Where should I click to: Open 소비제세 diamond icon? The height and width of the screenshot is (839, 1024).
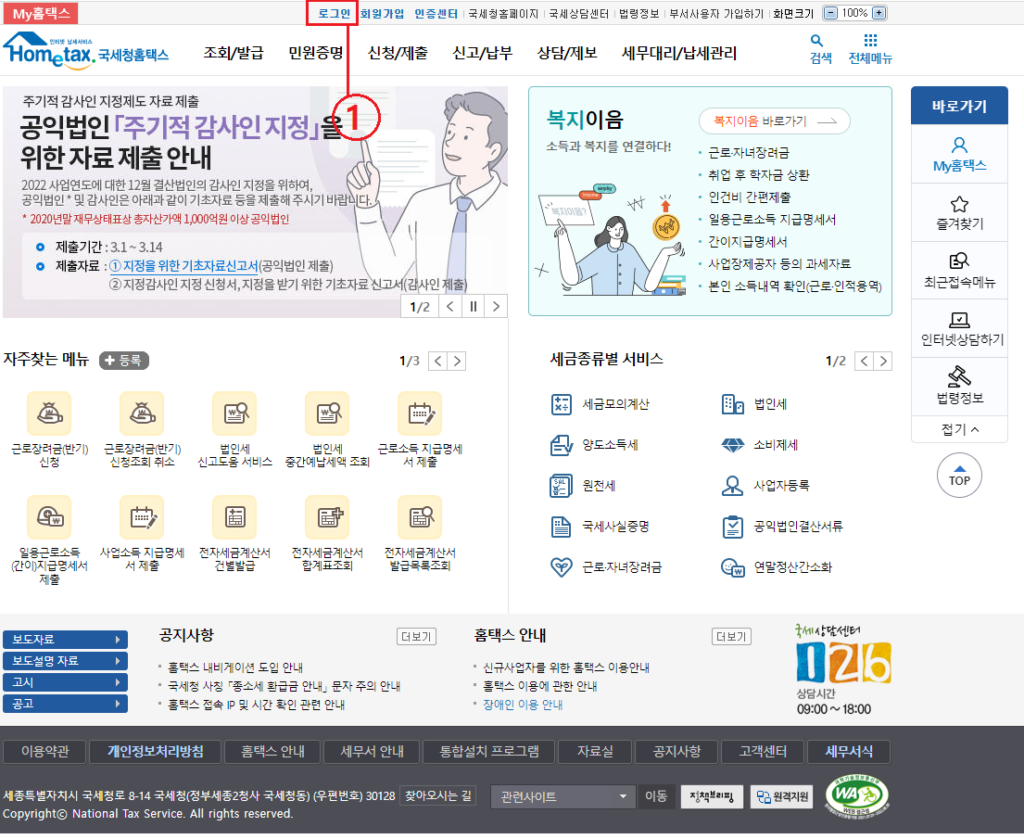click(x=732, y=445)
